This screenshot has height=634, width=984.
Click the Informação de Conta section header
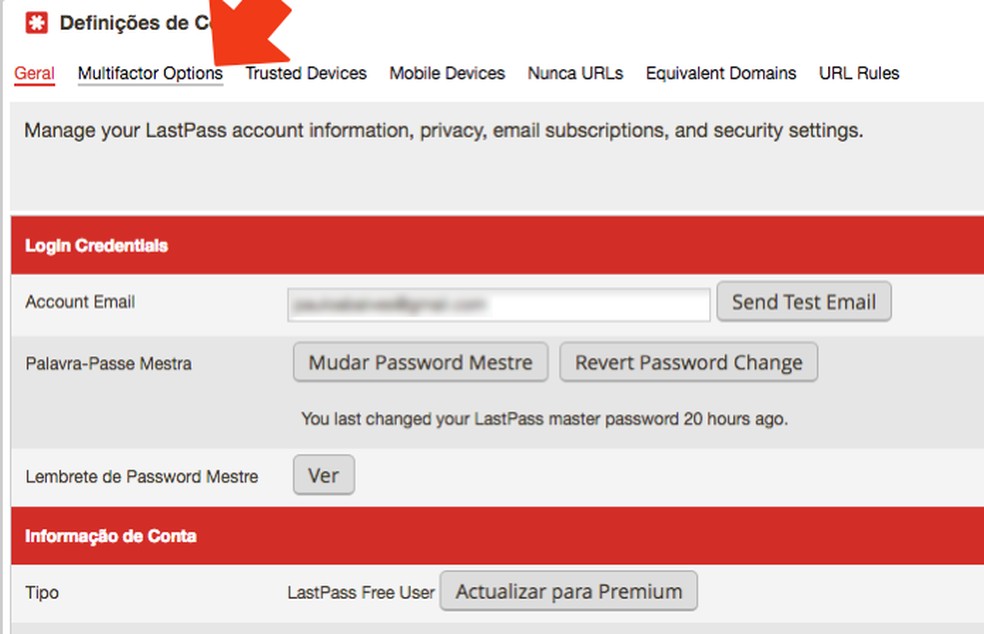point(110,536)
